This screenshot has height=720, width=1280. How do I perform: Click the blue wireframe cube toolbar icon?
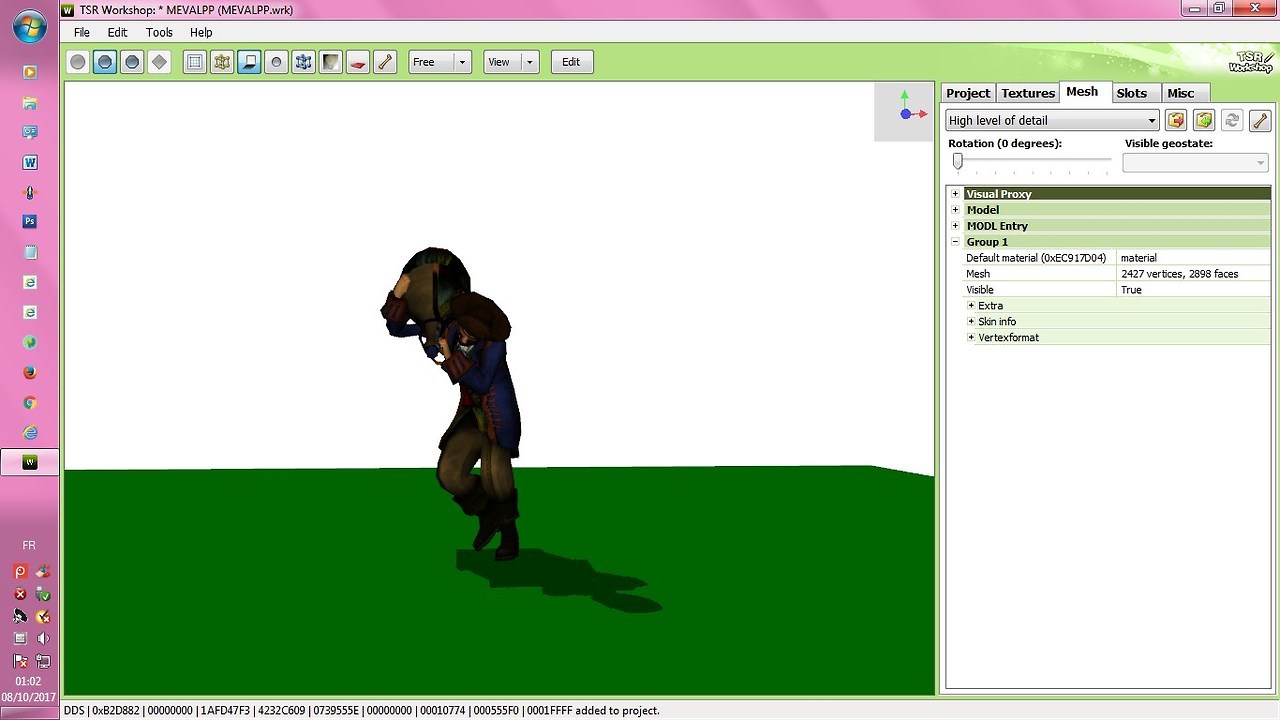coord(303,62)
